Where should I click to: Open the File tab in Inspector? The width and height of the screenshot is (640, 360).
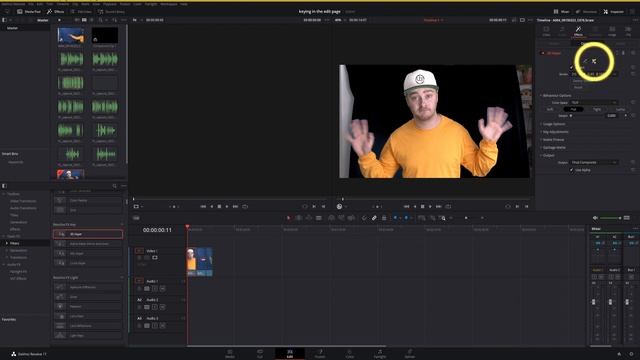coord(629,31)
